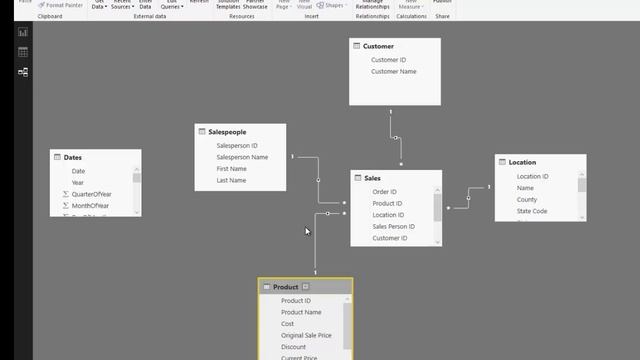Select filter direction marker on Customer–Sales relationship

pyautogui.click(x=395, y=138)
